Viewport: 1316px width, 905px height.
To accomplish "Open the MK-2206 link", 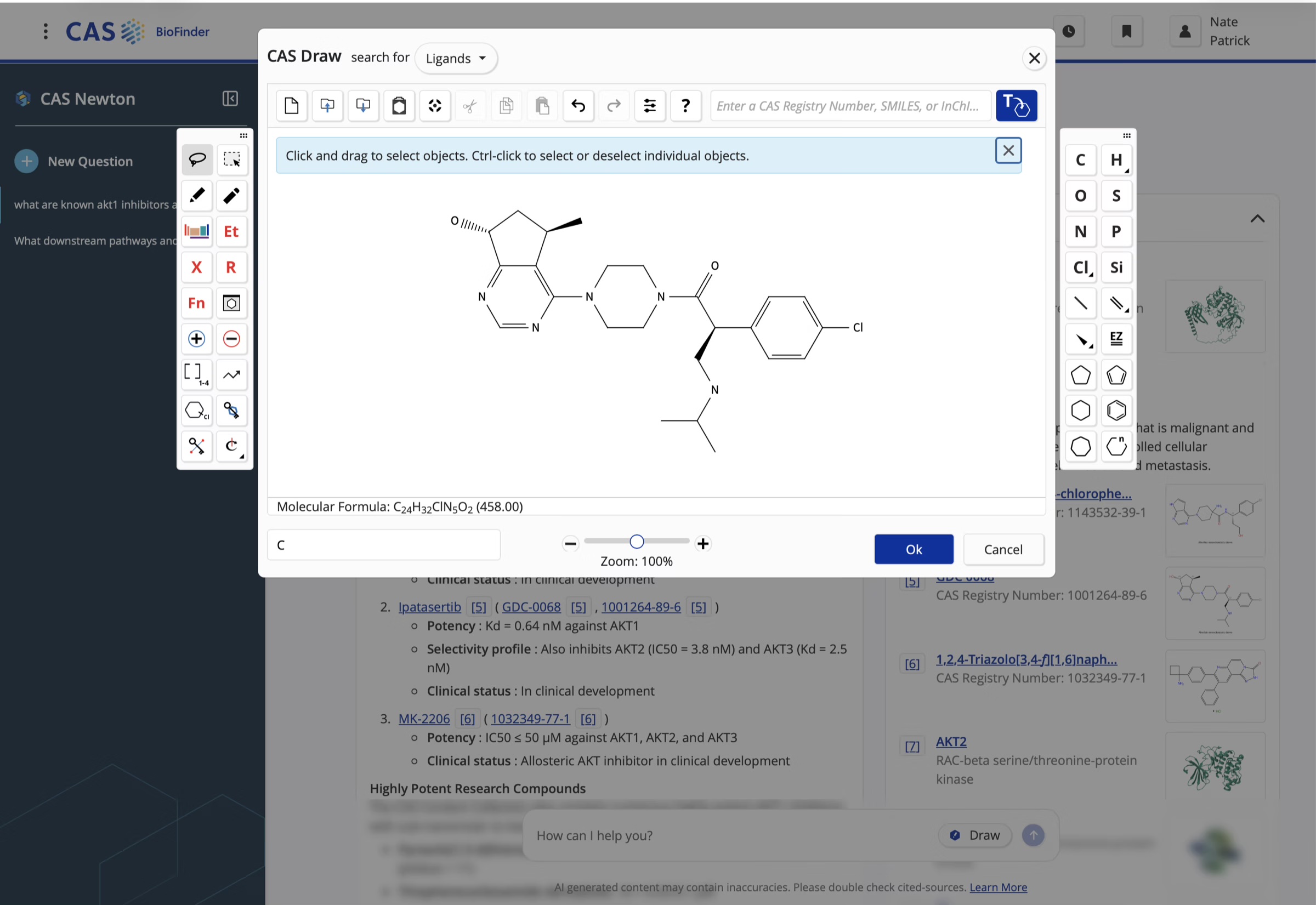I will click(424, 719).
